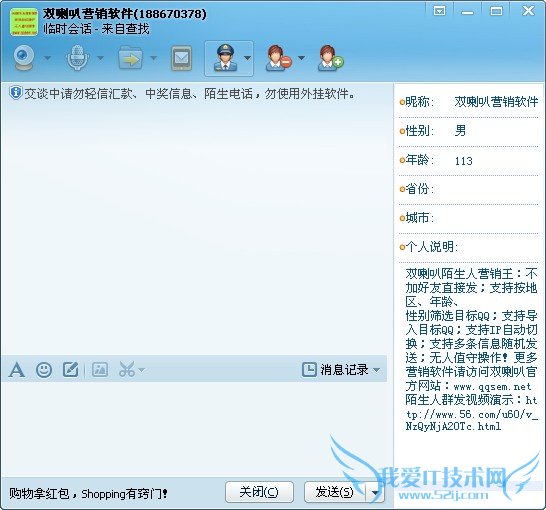Open 消息记录 message history
The width and height of the screenshot is (546, 510).
pyautogui.click(x=336, y=370)
